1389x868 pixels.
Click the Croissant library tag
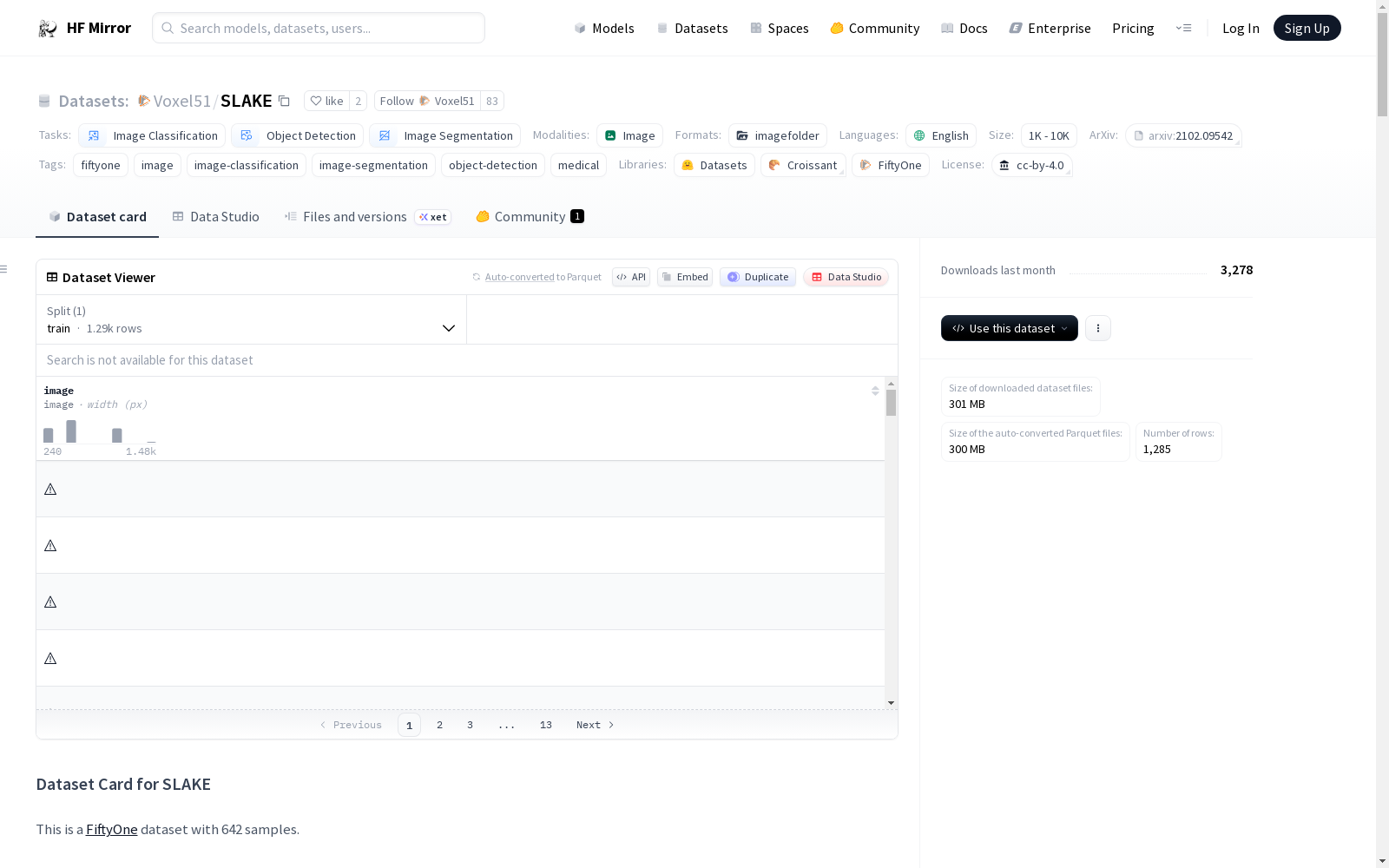(x=803, y=165)
